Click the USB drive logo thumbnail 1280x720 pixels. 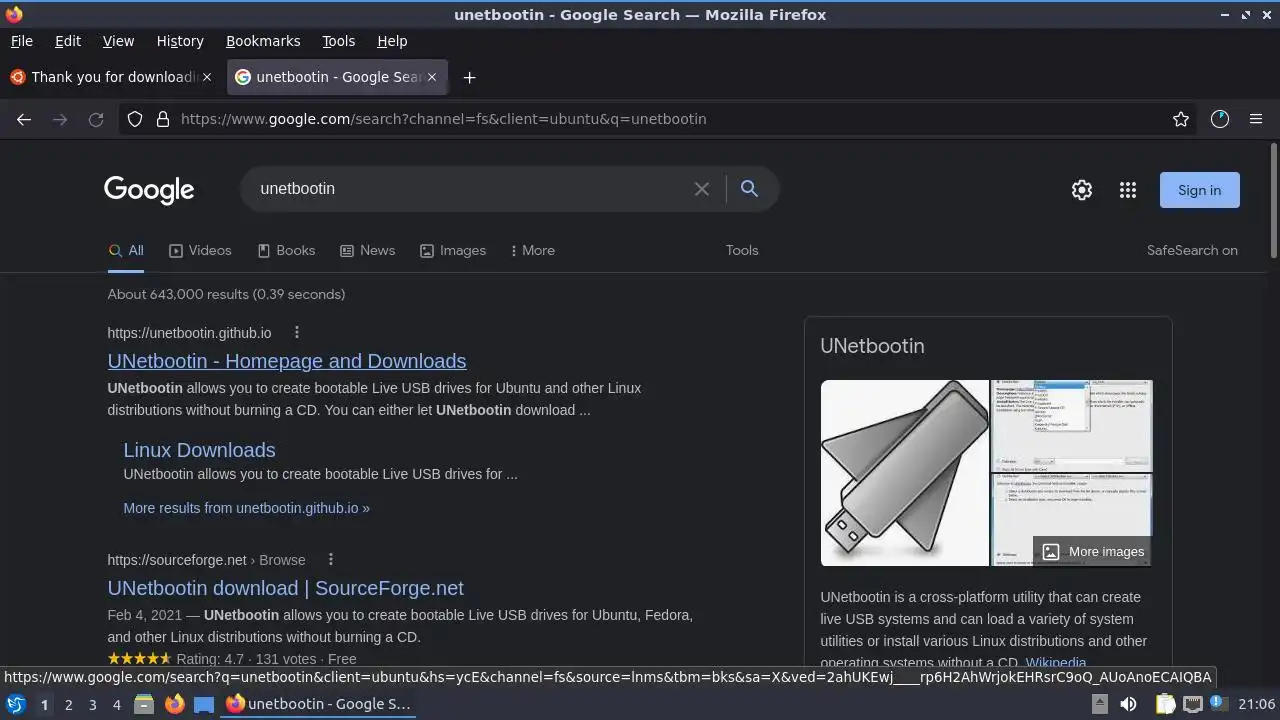(905, 473)
